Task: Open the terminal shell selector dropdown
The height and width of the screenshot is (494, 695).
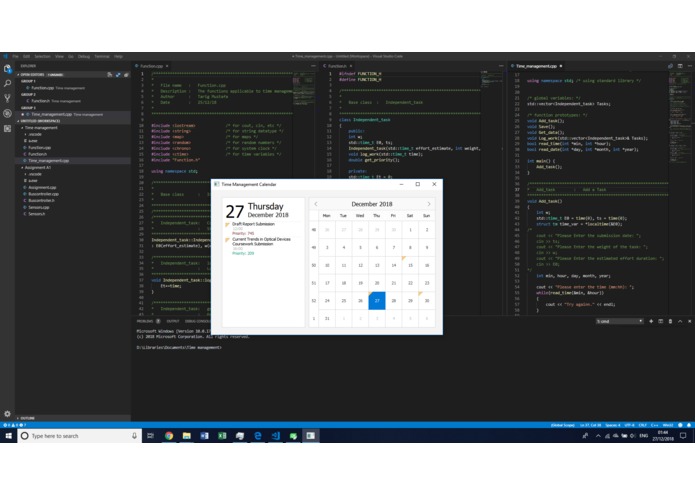Action: coord(619,321)
